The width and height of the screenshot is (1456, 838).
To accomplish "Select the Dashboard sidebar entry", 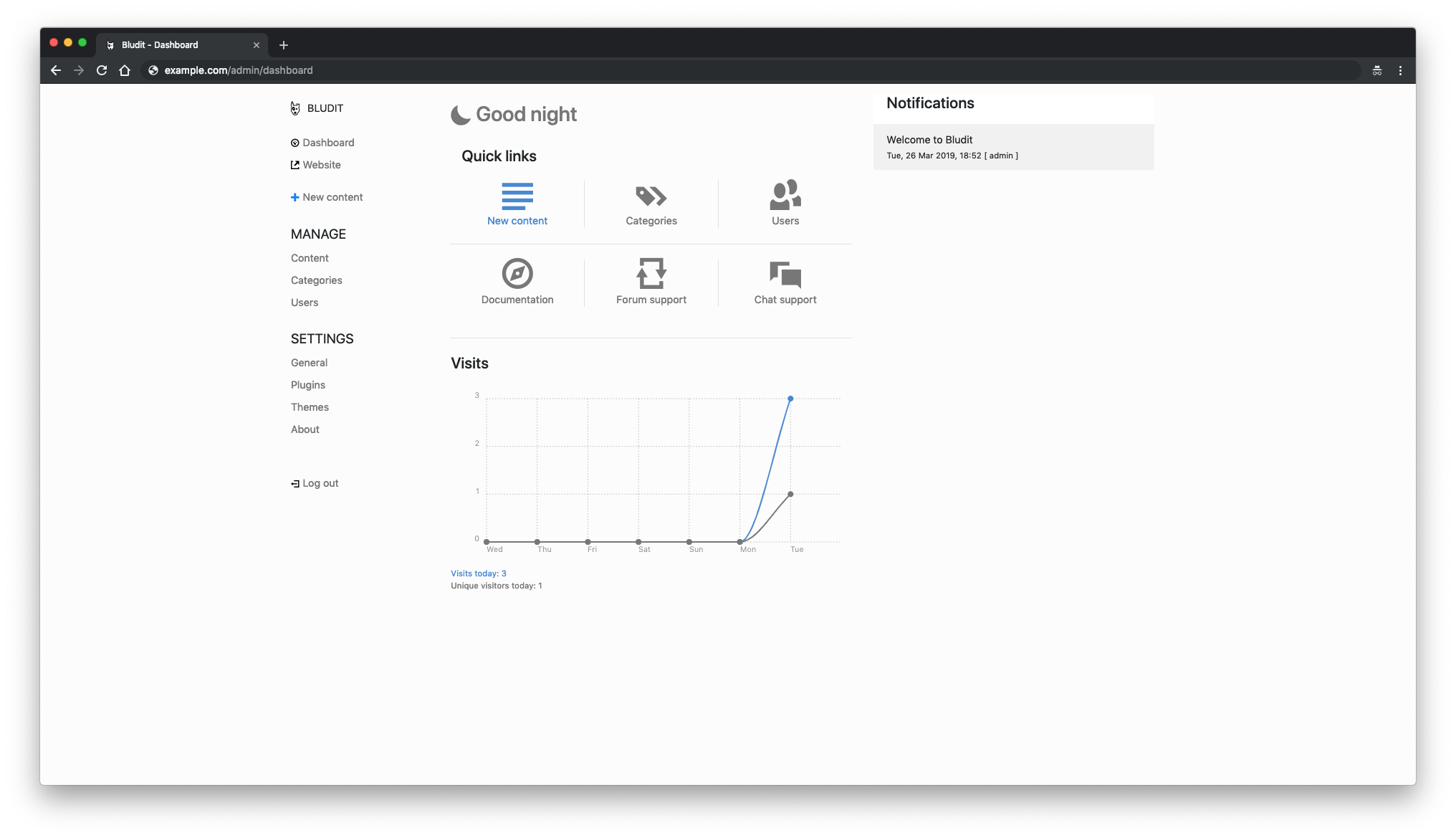I will coord(322,143).
